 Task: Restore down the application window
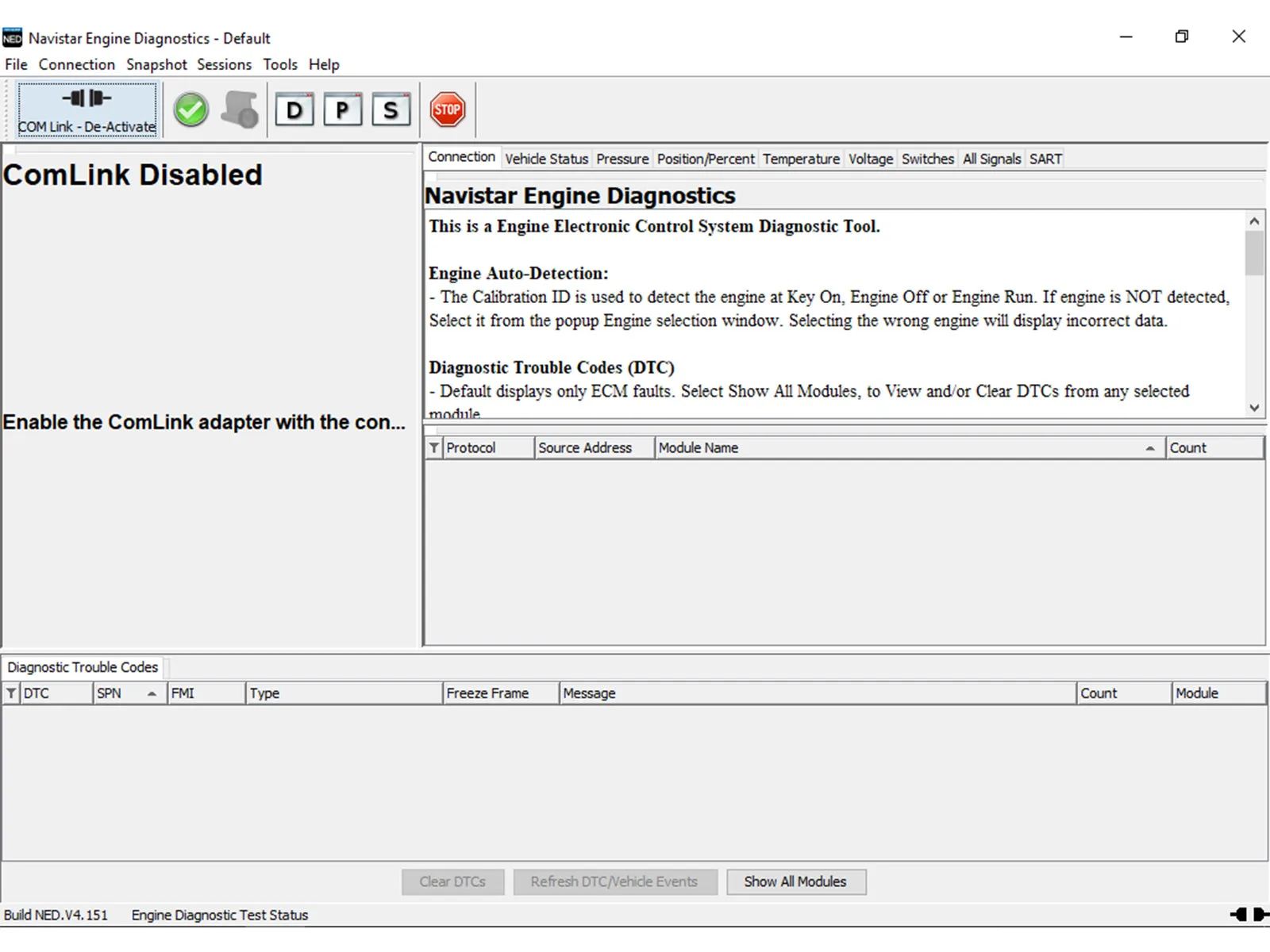(1182, 36)
